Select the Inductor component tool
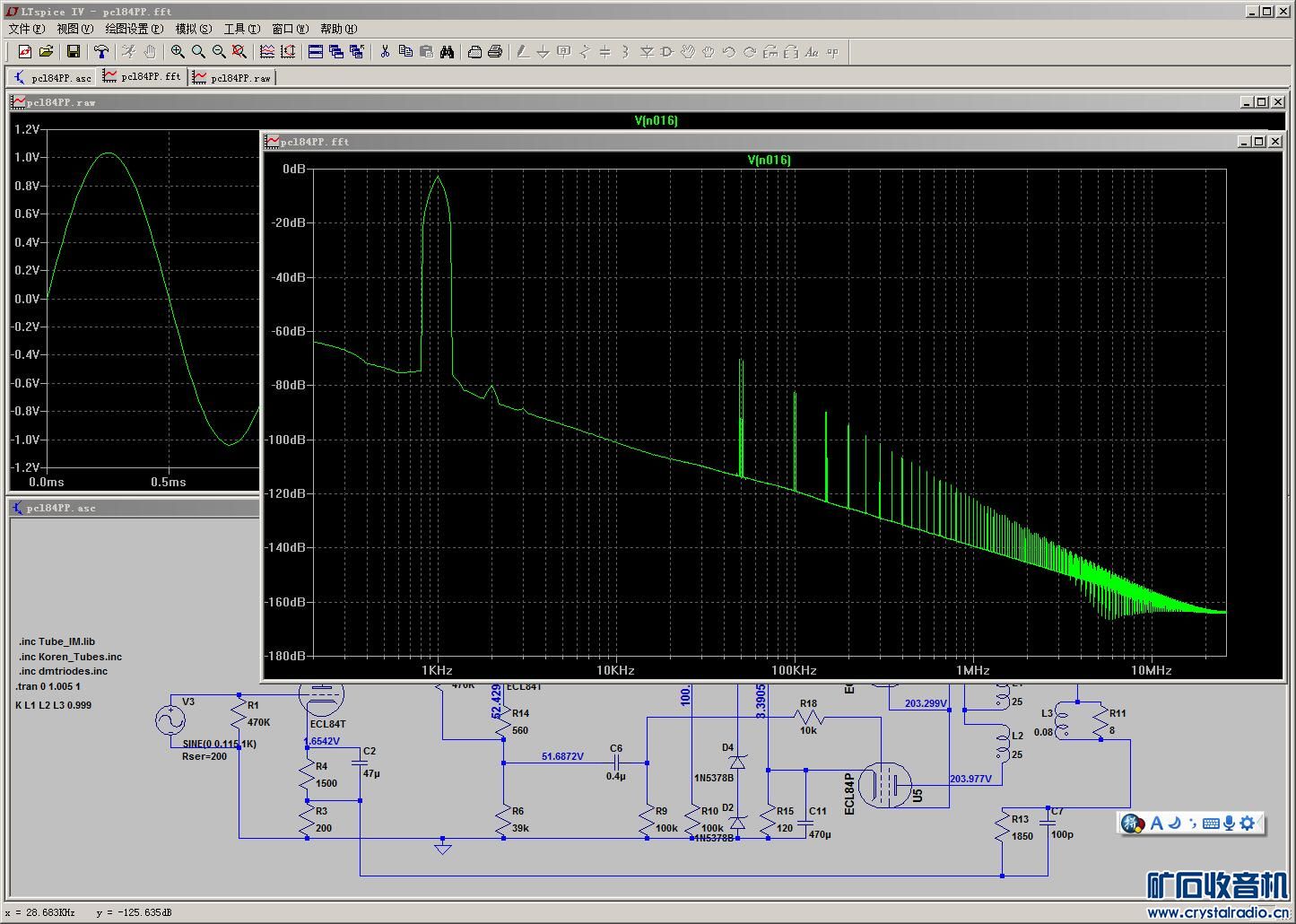Screen dimensions: 1296x924 625,52
